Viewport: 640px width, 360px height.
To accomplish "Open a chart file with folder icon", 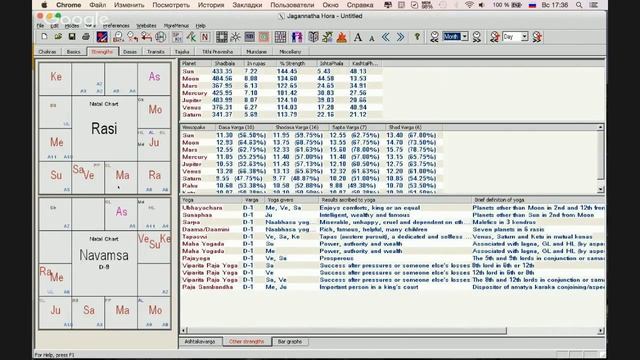I will pos(58,37).
